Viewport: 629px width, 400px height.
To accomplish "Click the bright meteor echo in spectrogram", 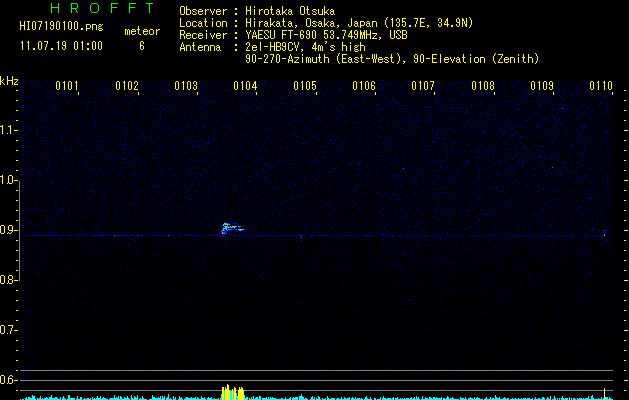I will (x=232, y=229).
